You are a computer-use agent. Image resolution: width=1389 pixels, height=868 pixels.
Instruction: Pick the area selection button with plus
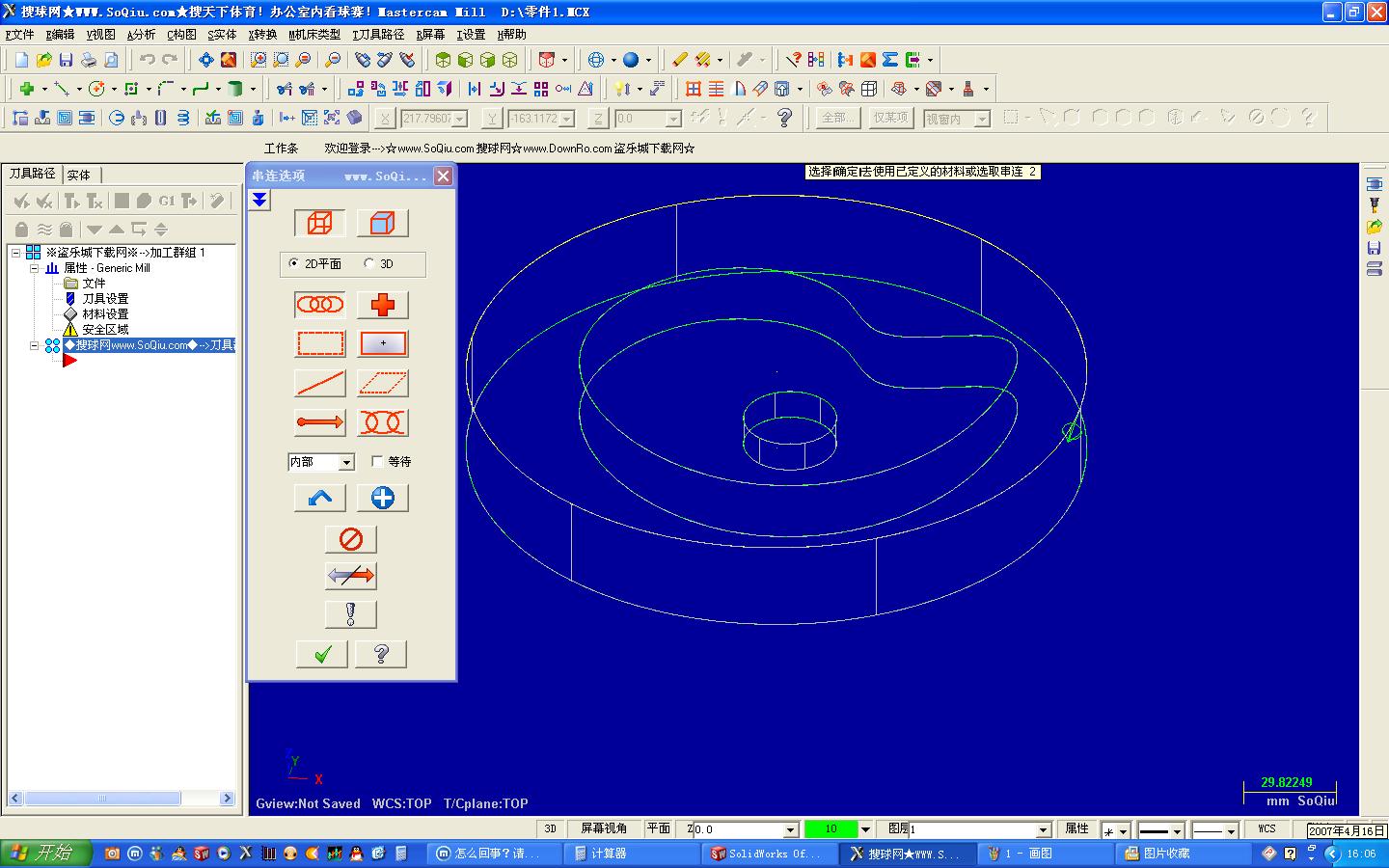pos(382,343)
